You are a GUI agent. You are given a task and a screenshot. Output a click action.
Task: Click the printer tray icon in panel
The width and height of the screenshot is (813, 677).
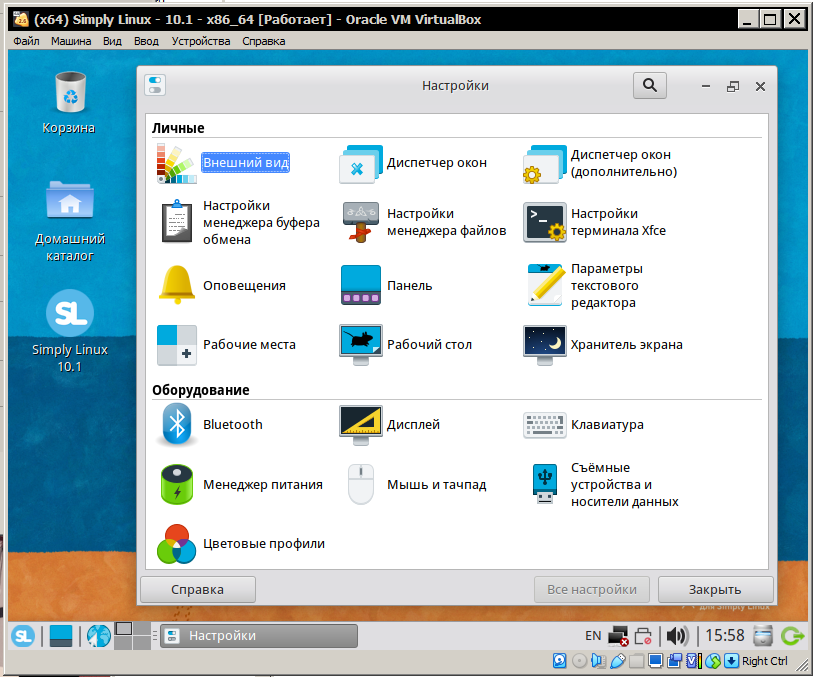[x=643, y=636]
